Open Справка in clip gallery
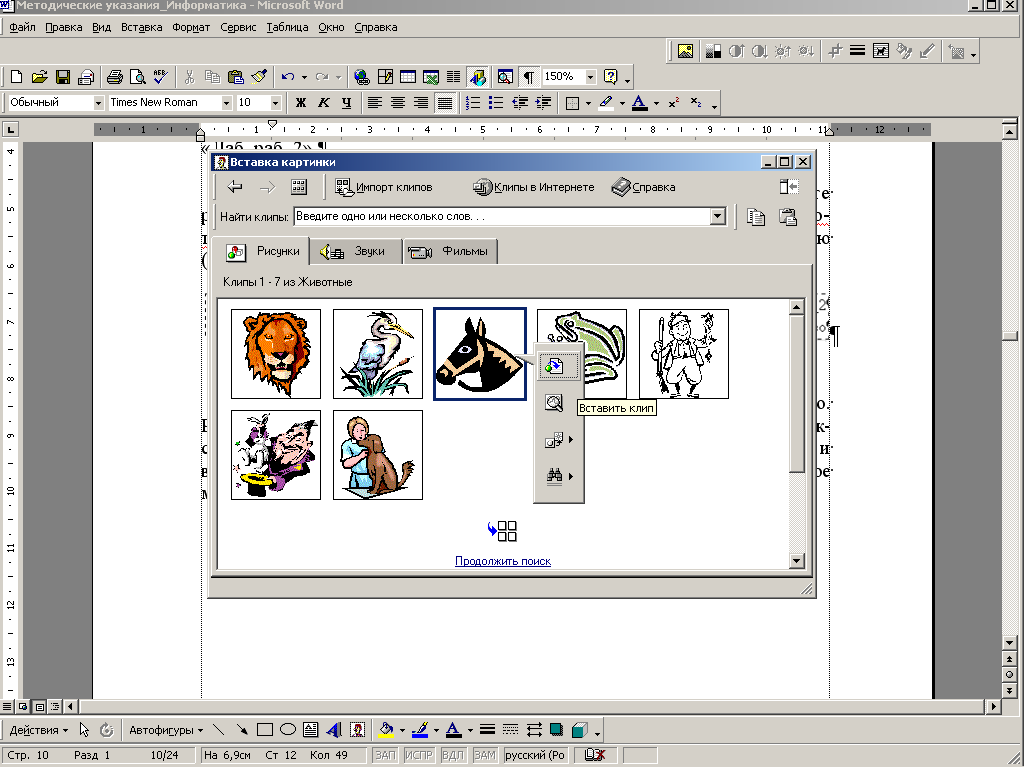The height and width of the screenshot is (768, 1024). [x=643, y=187]
